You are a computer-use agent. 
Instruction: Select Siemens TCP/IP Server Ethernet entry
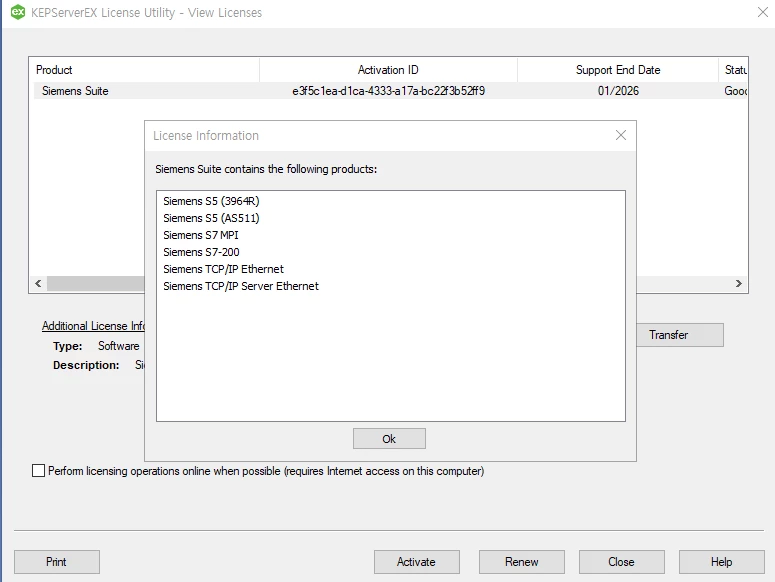tap(241, 286)
